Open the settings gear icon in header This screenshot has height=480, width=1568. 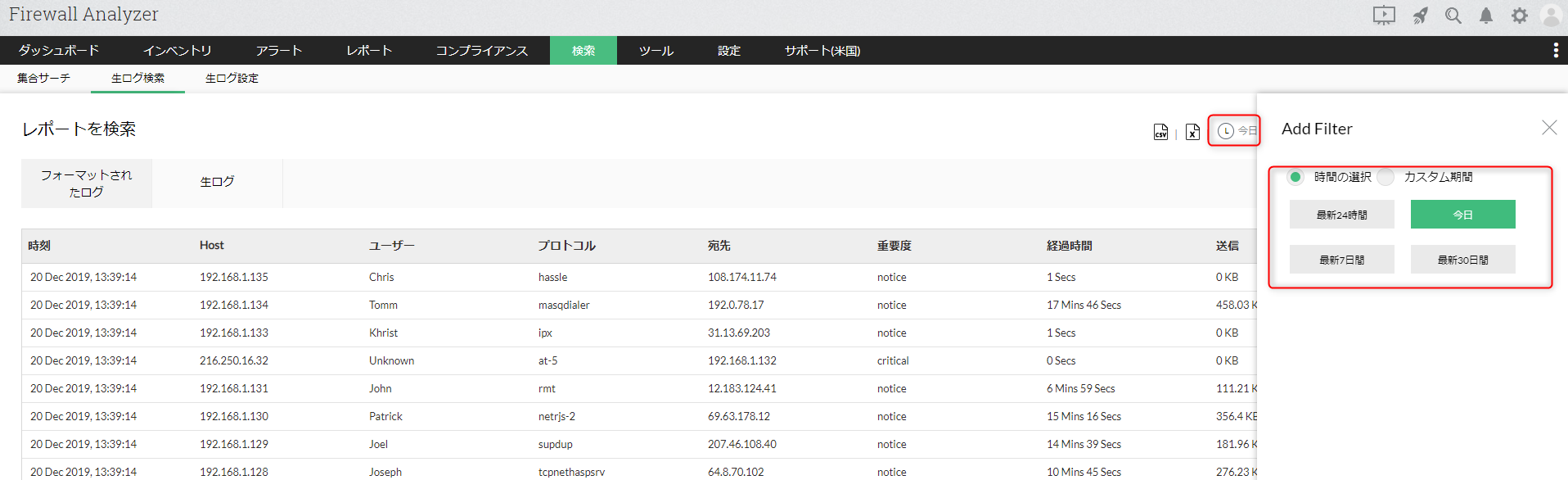tap(1520, 16)
